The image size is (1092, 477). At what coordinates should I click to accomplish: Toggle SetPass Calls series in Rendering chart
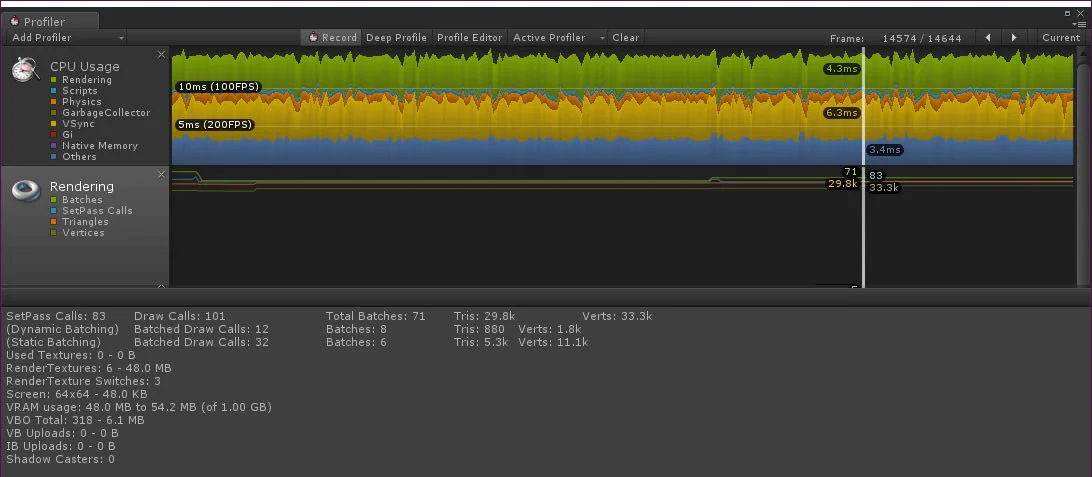tap(54, 211)
